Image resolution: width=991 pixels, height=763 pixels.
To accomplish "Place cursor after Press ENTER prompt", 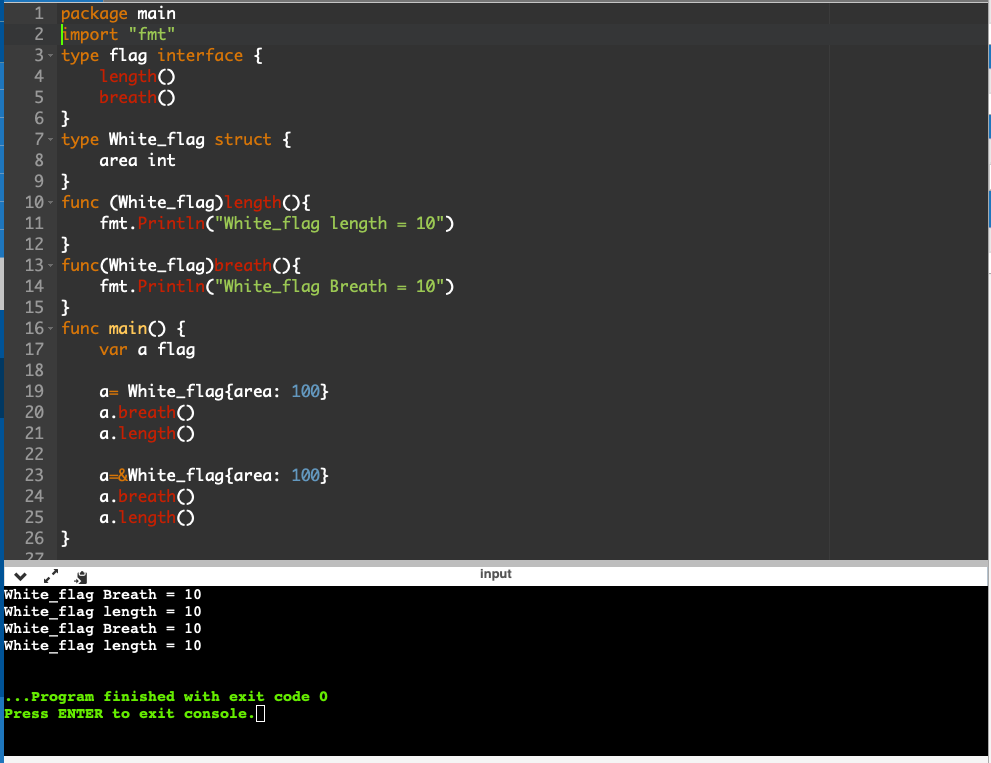I will pos(259,713).
